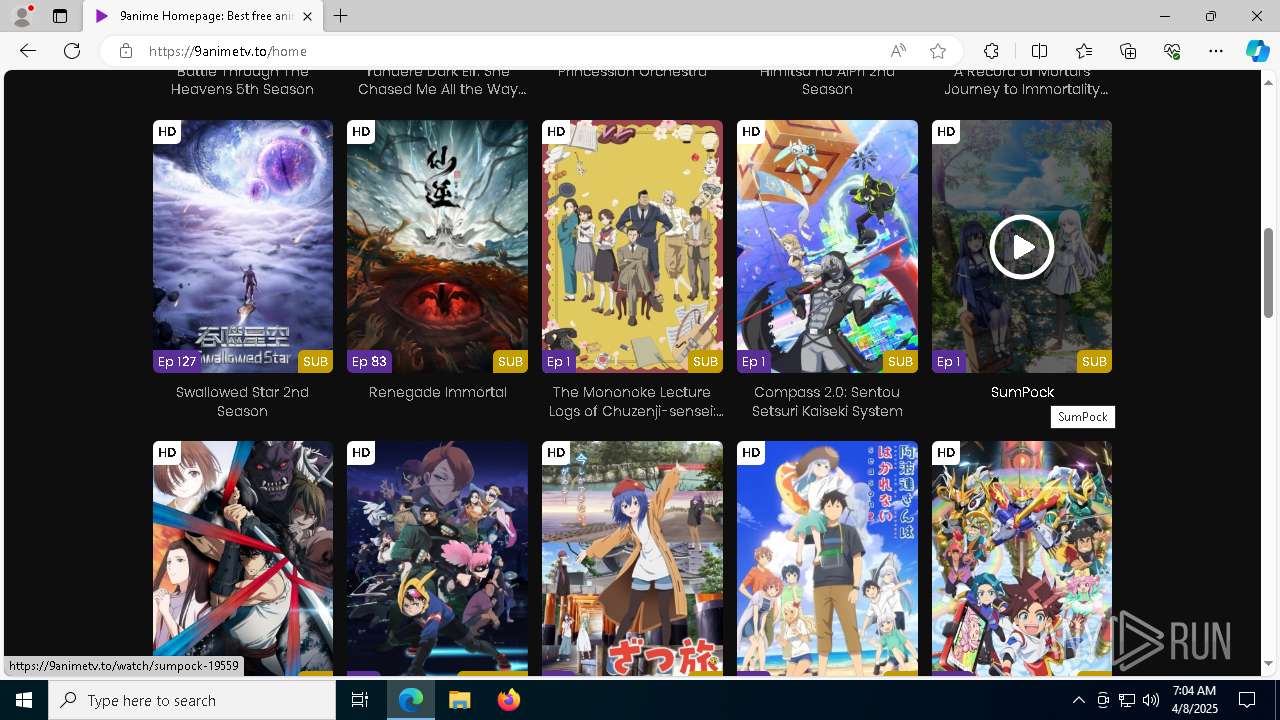
Task: Open tab actions menu icon
Action: 60,16
